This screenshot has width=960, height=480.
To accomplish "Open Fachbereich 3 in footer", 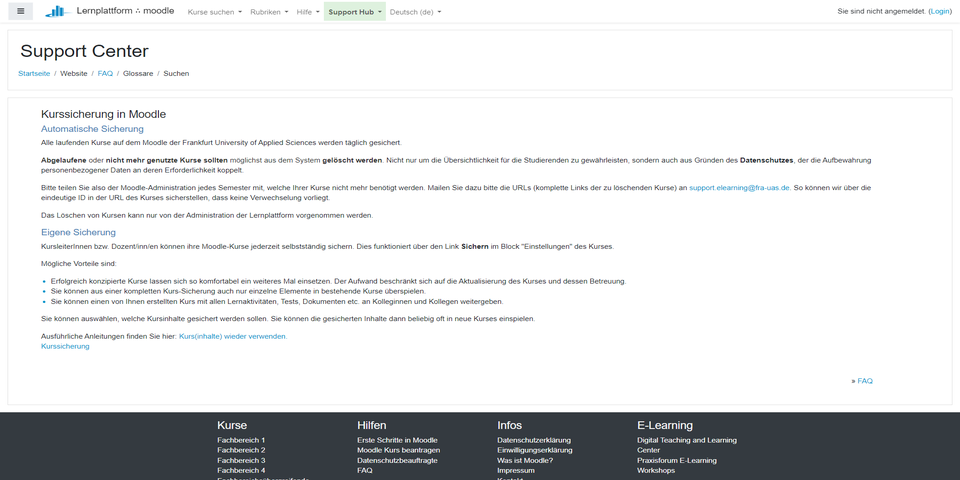I will [241, 460].
